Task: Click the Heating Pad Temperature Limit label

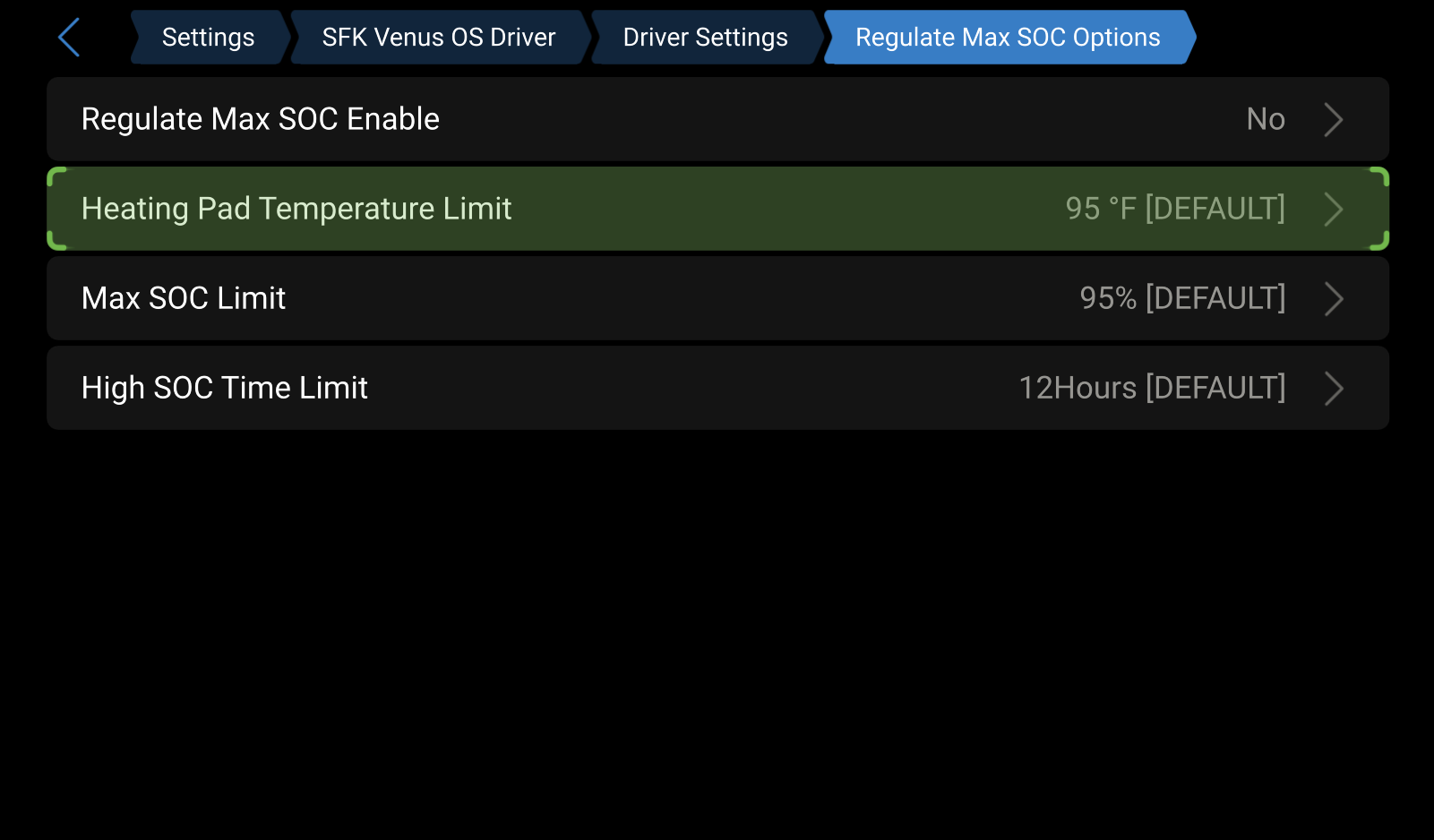Action: (x=296, y=209)
